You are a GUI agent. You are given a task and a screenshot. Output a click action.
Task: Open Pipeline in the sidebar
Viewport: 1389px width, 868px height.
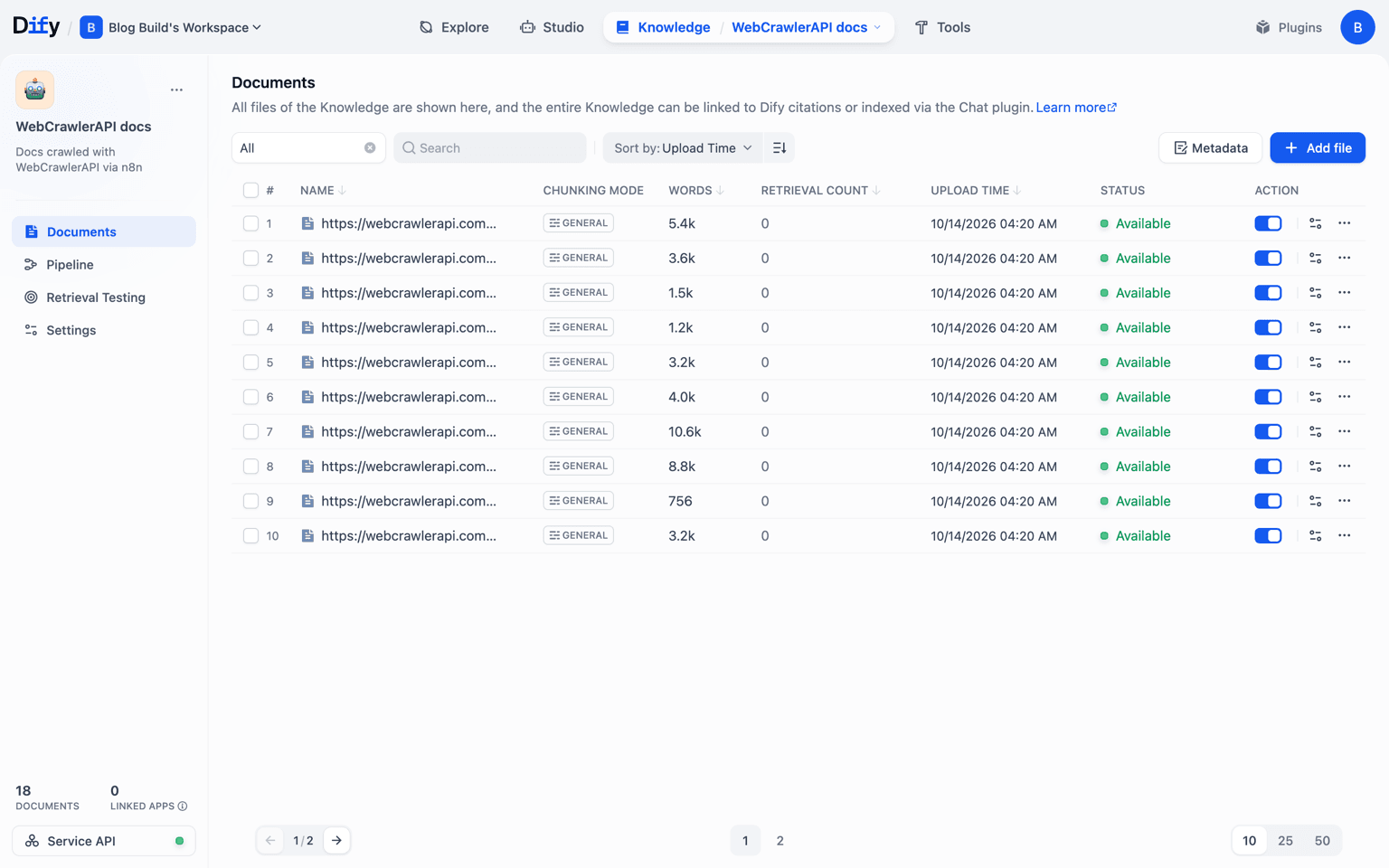pyautogui.click(x=104, y=265)
